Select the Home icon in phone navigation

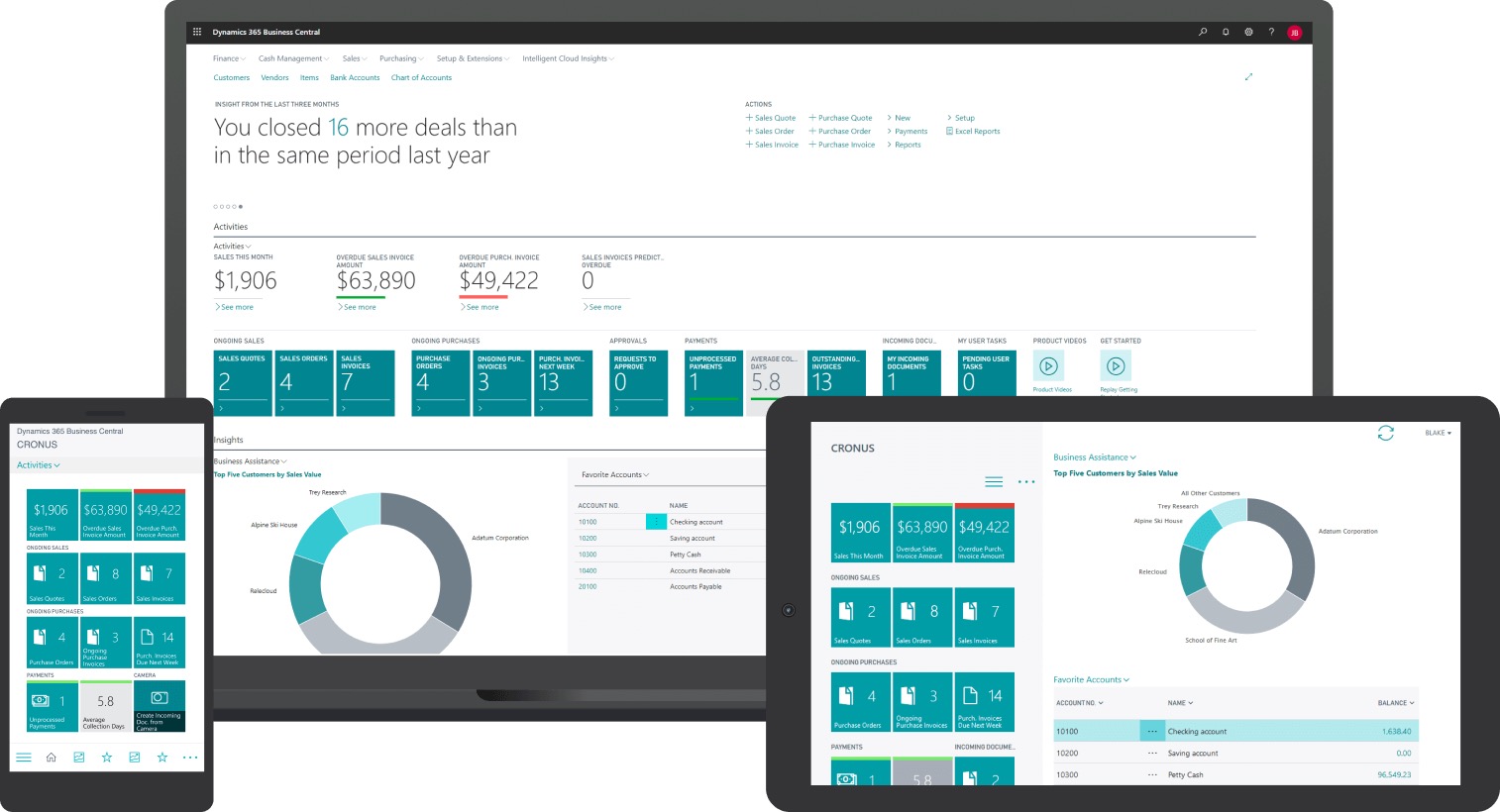click(51, 758)
